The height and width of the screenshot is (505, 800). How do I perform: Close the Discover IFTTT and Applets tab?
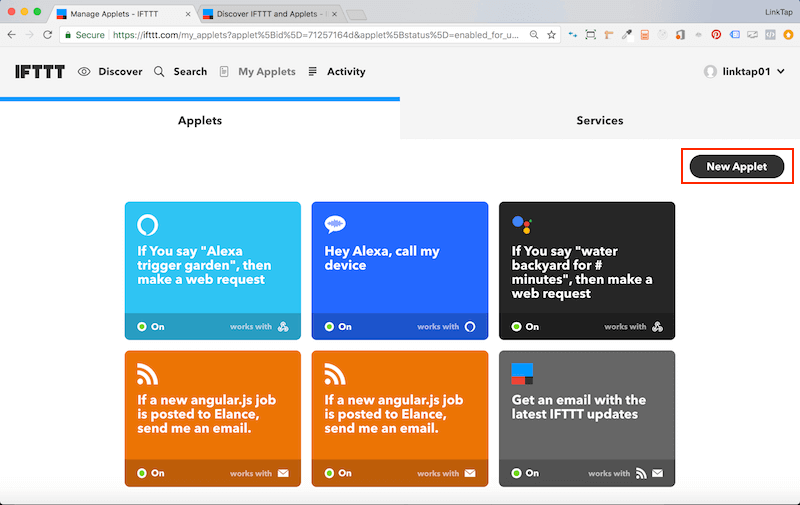click(334, 14)
